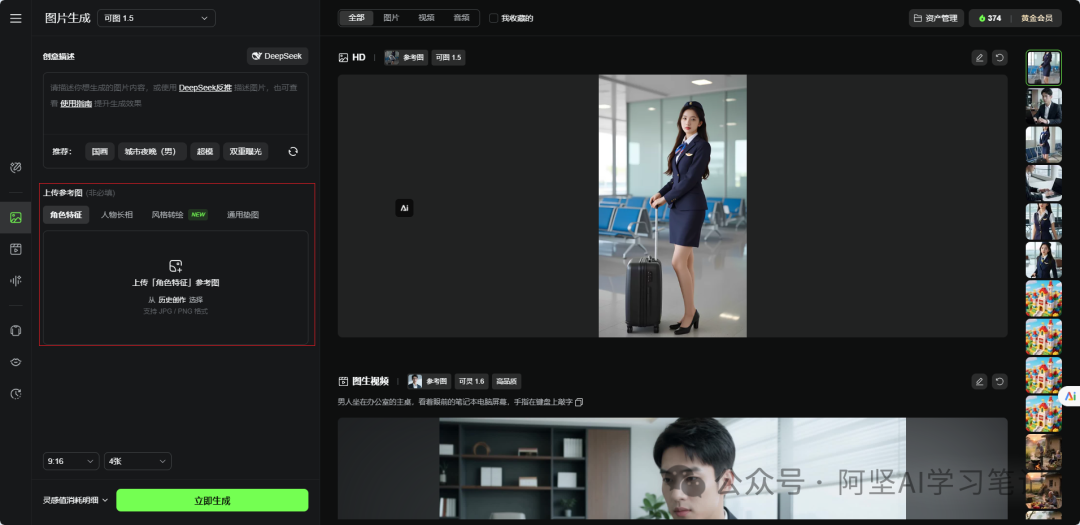Choose the 国画 recommended style chip

(x=100, y=152)
